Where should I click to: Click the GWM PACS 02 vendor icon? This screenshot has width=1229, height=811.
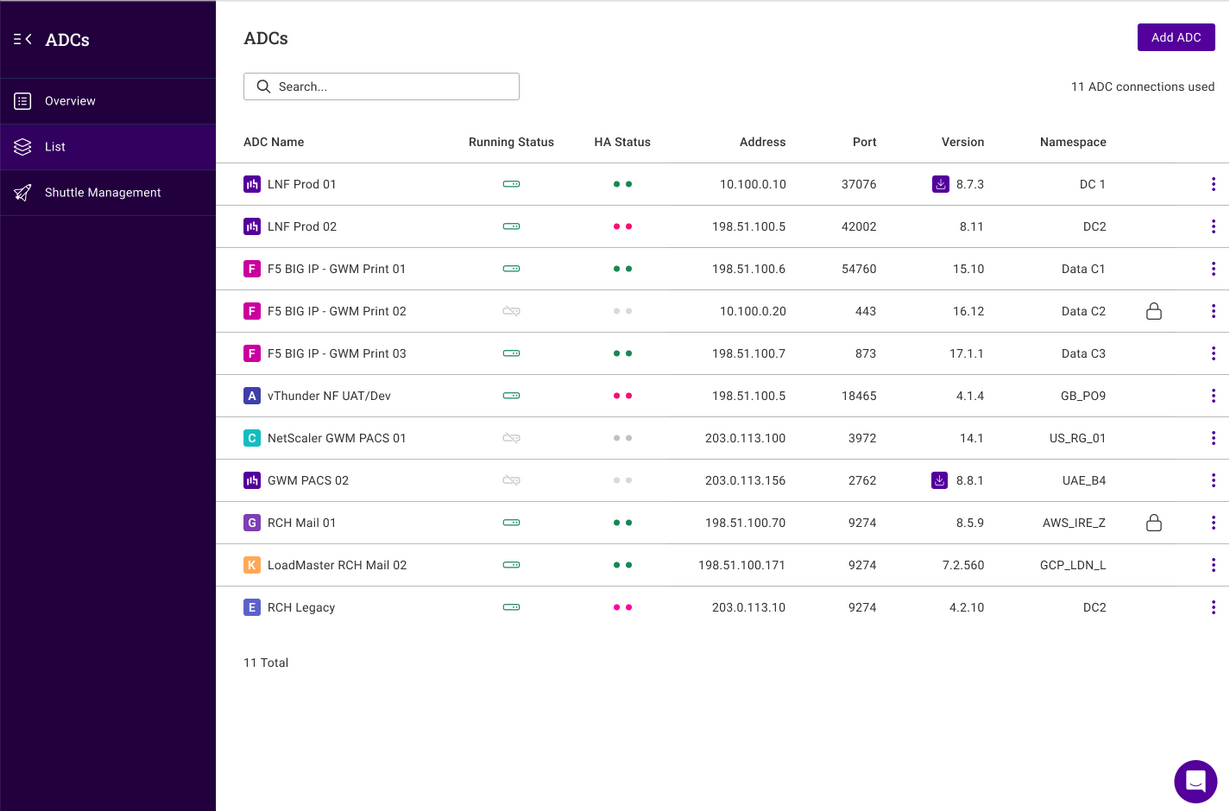click(x=252, y=481)
